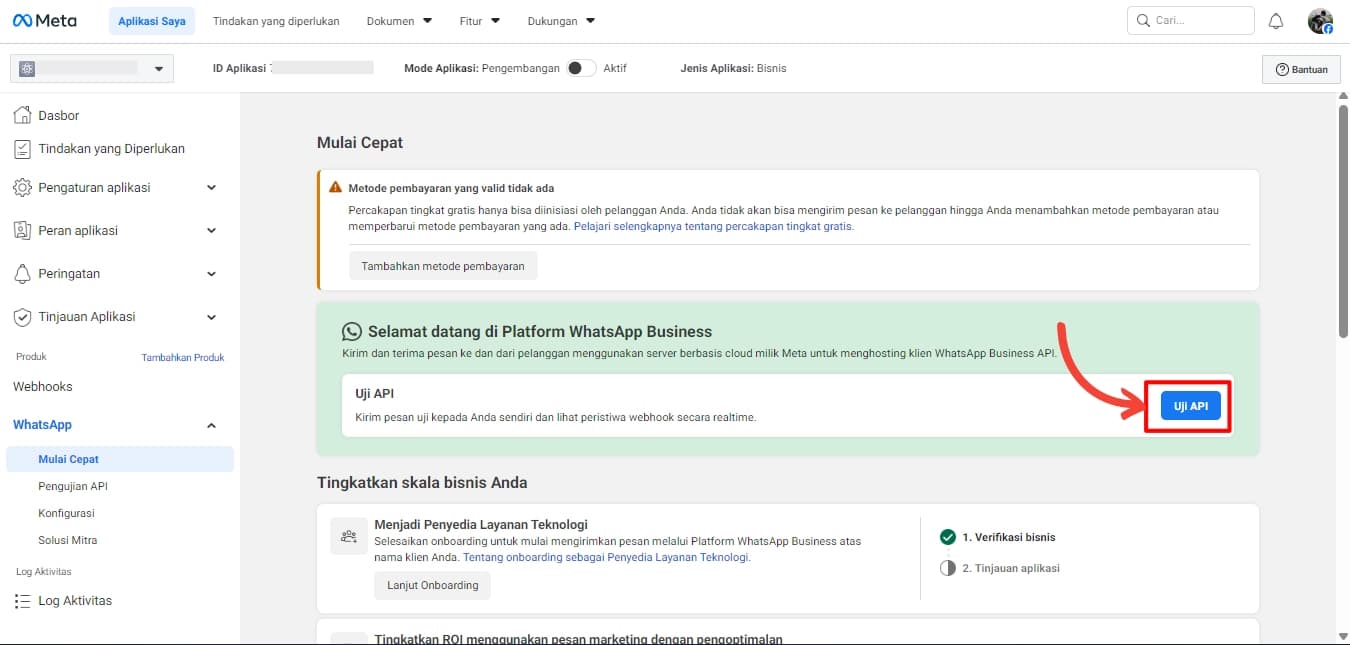Click the Pengaturan aplikasi gear icon
1350x645 pixels.
pos(22,188)
